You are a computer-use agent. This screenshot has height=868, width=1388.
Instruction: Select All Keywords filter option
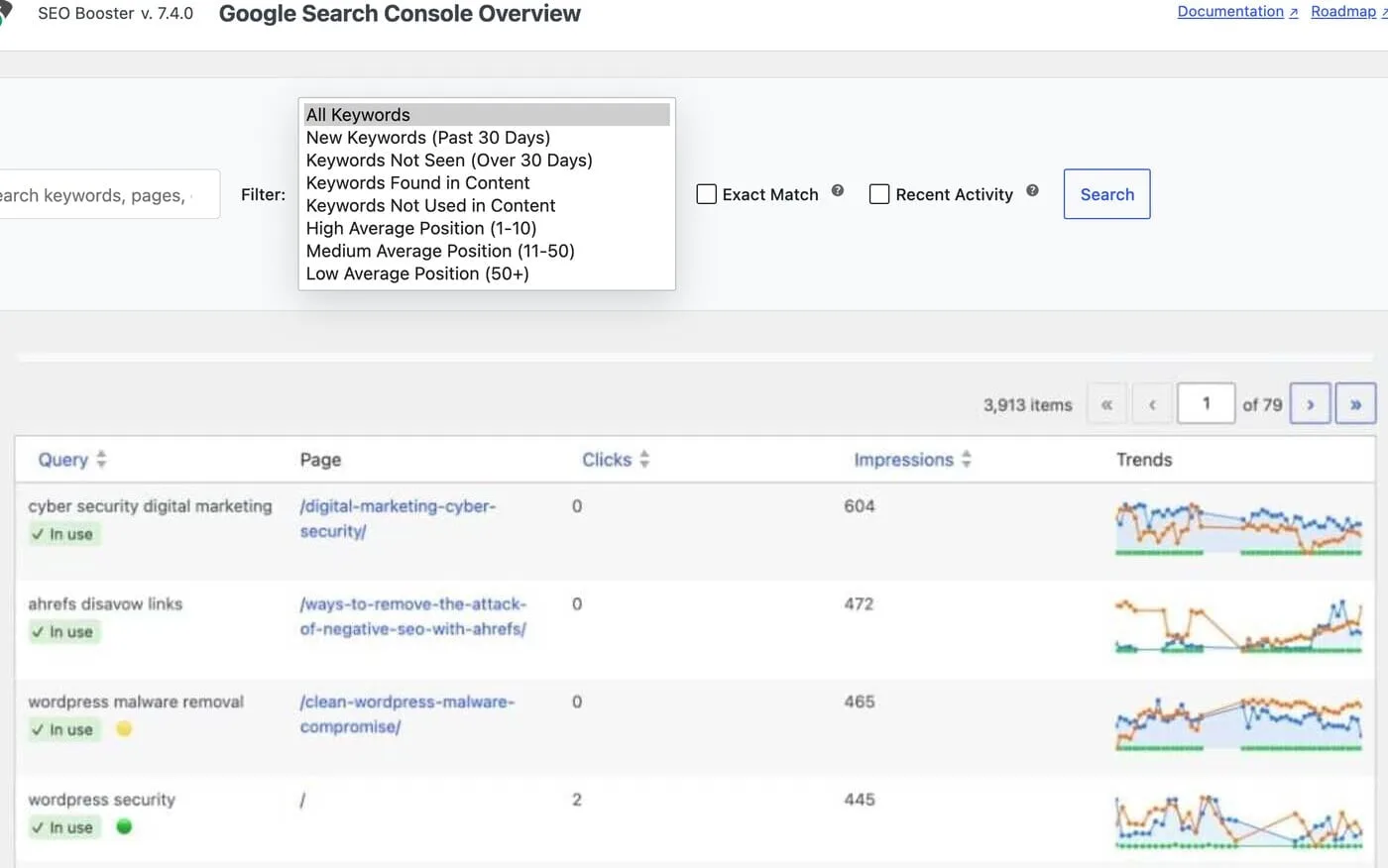487,115
